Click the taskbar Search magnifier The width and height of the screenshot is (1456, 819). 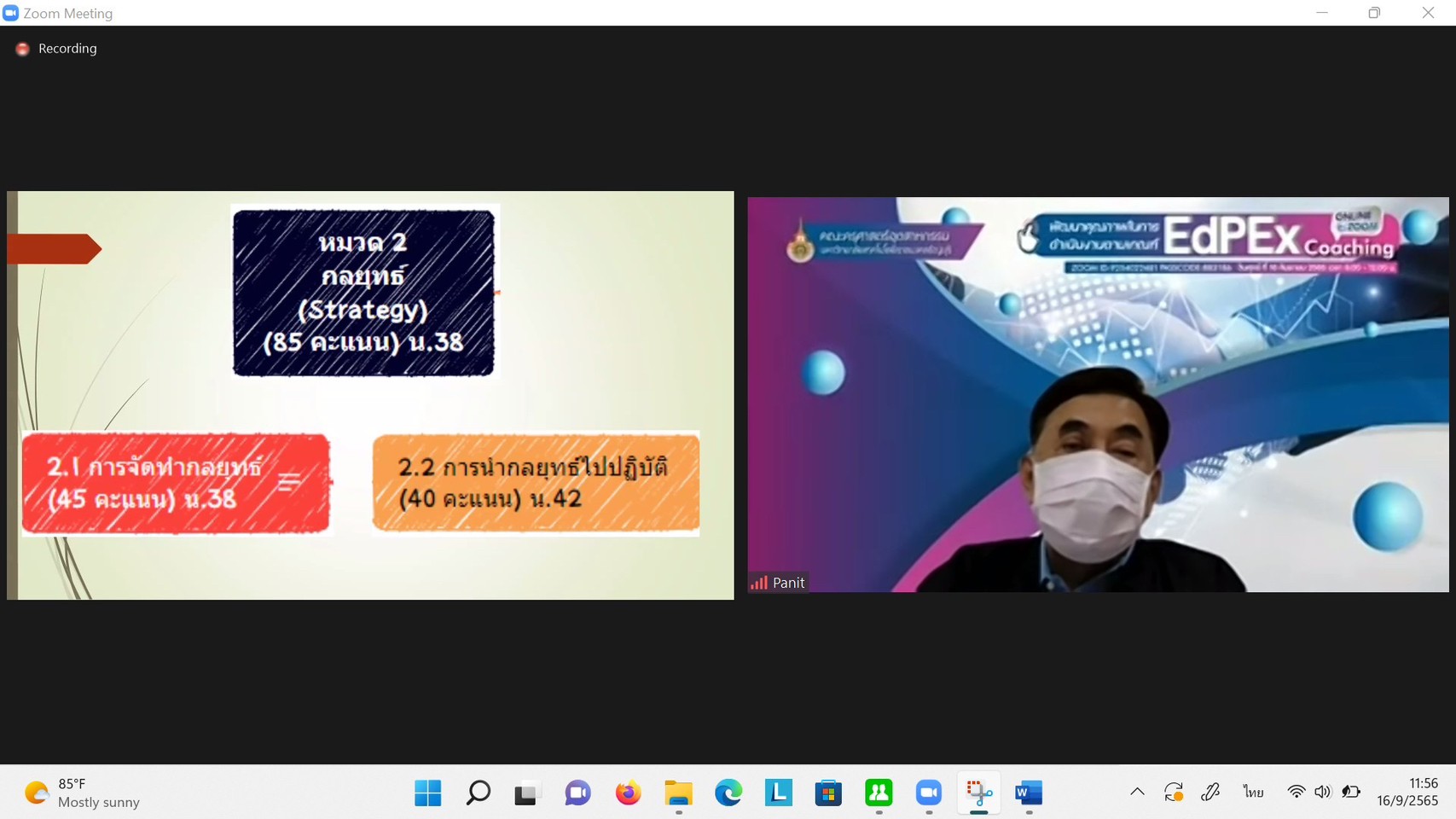pyautogui.click(x=478, y=793)
